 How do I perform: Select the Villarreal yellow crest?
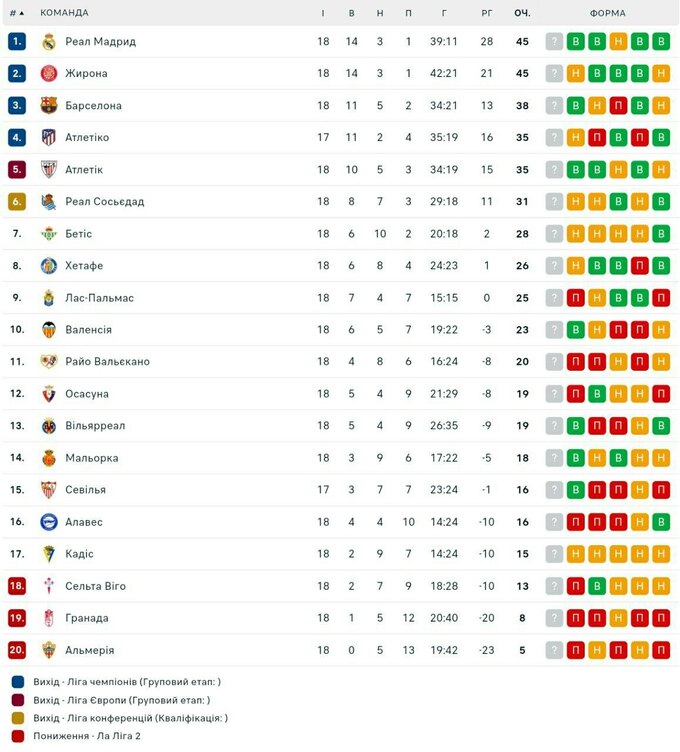tap(49, 426)
